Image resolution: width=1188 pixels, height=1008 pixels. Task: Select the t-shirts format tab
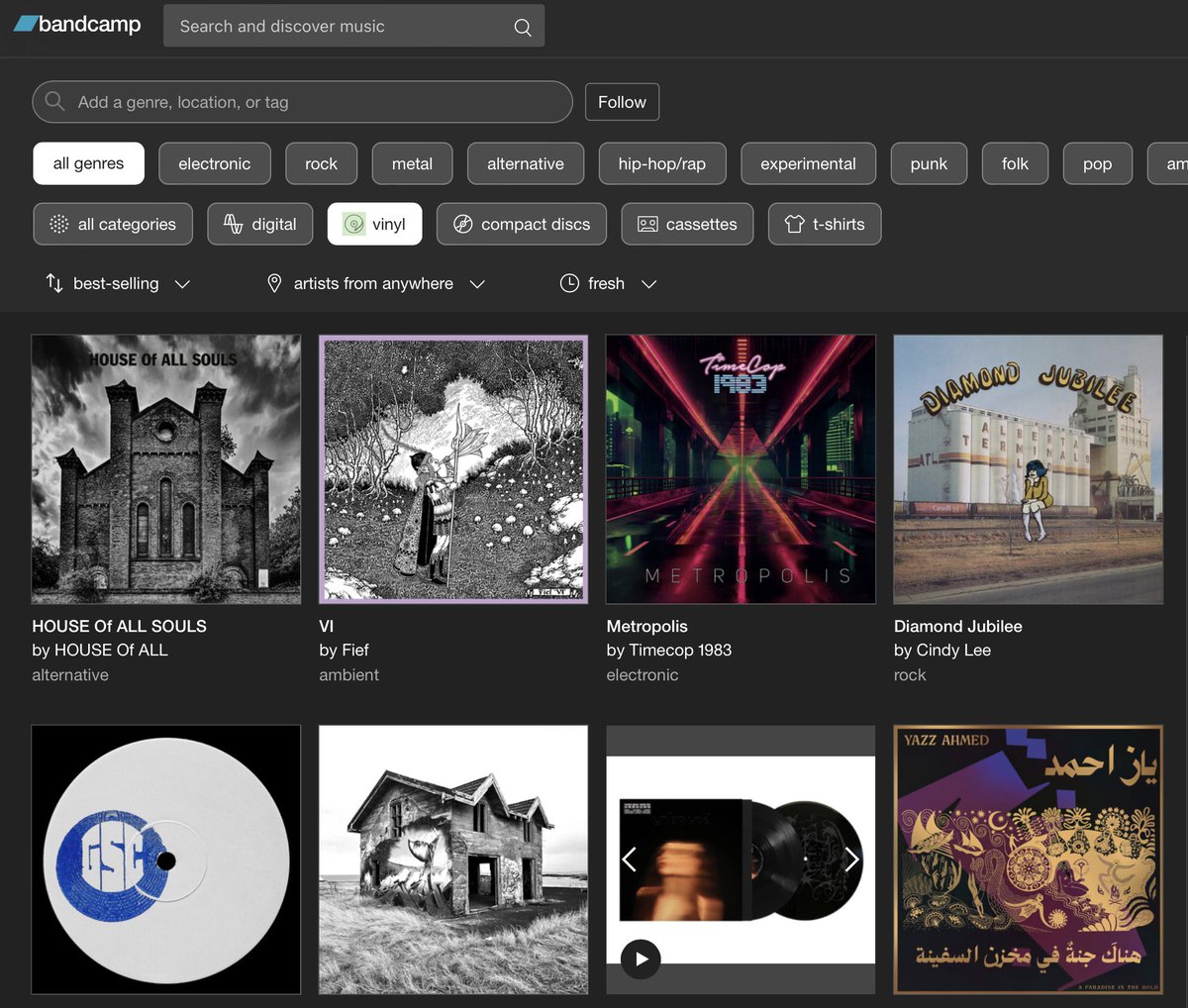[825, 224]
